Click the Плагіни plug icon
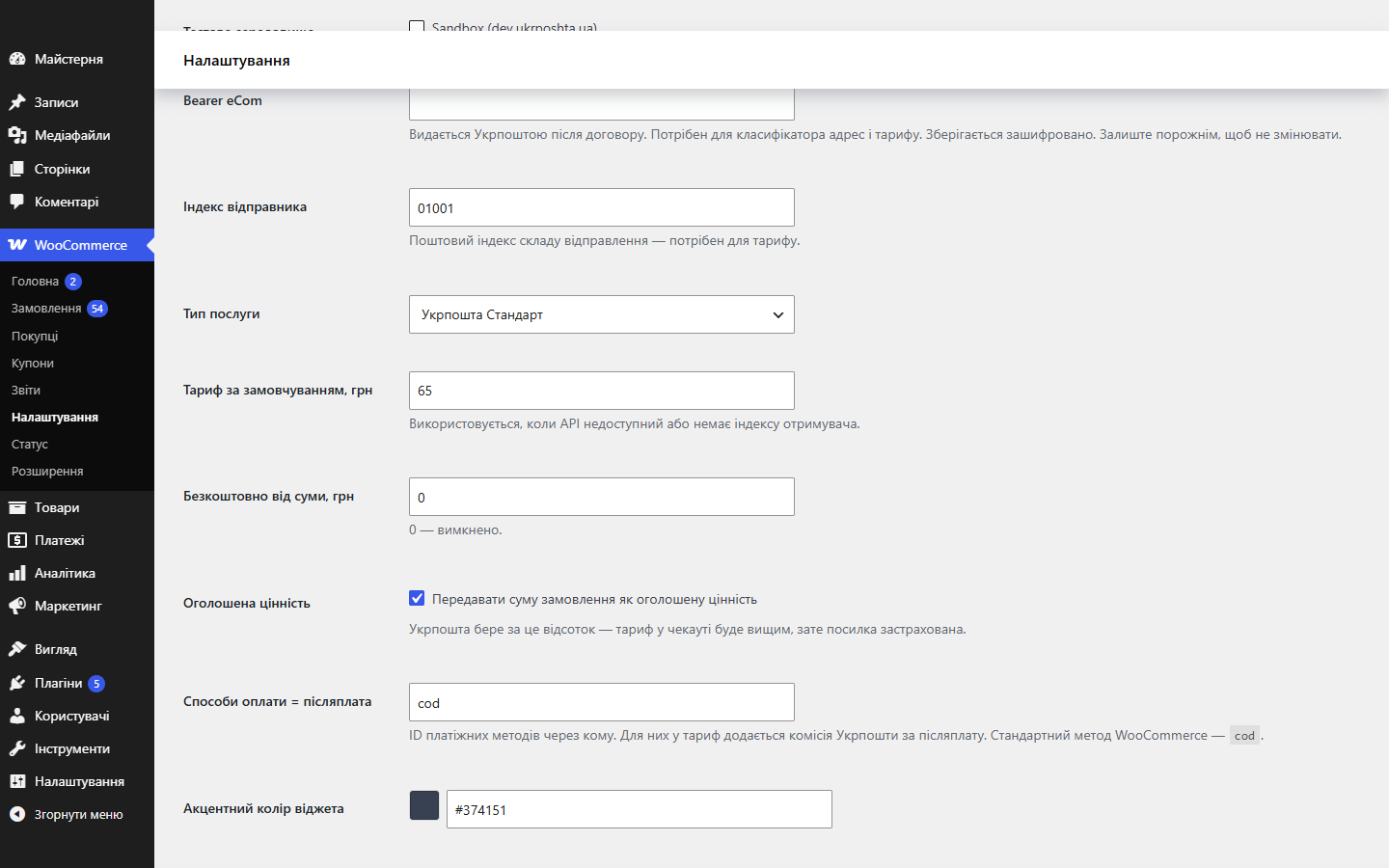The height and width of the screenshot is (868, 1389). (x=17, y=683)
